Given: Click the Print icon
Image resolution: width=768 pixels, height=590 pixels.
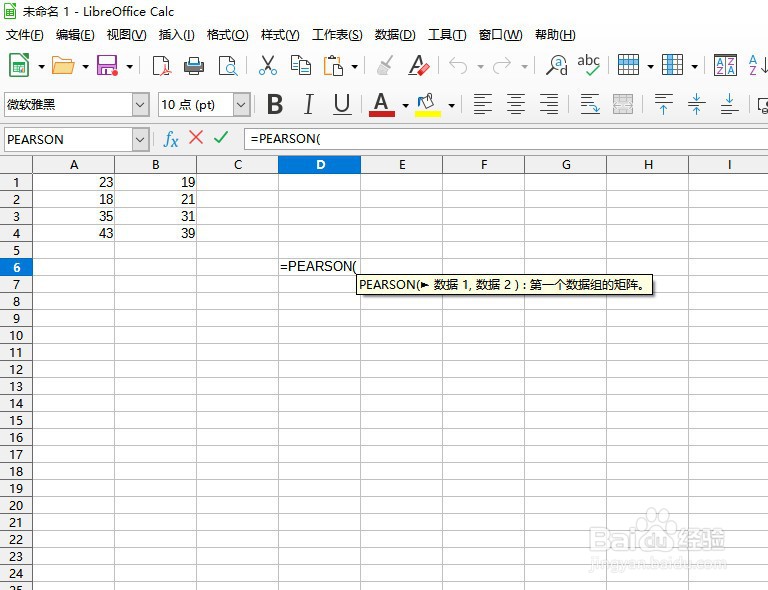Looking at the screenshot, I should click(194, 66).
